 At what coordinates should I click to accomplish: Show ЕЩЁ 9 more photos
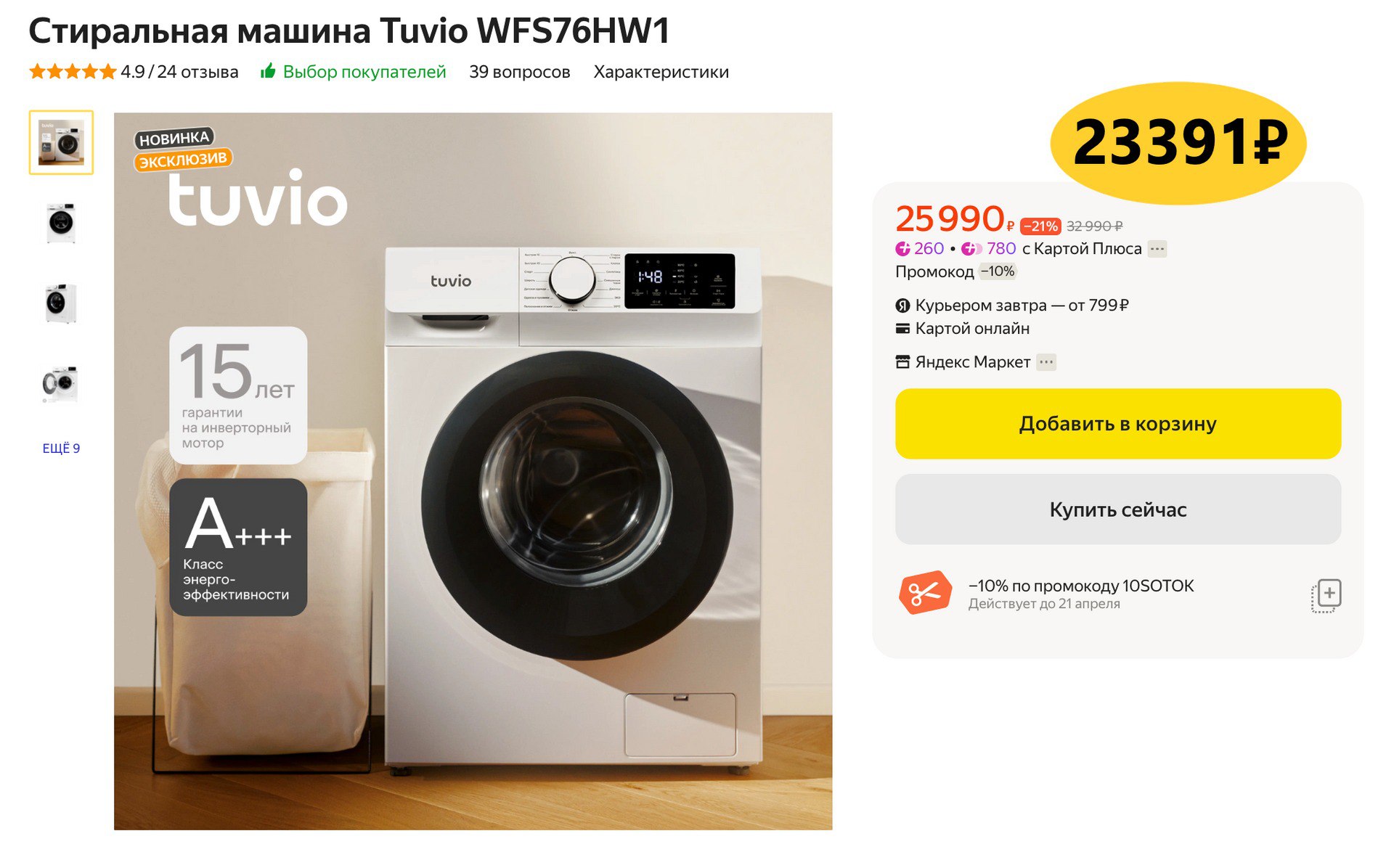[x=61, y=449]
